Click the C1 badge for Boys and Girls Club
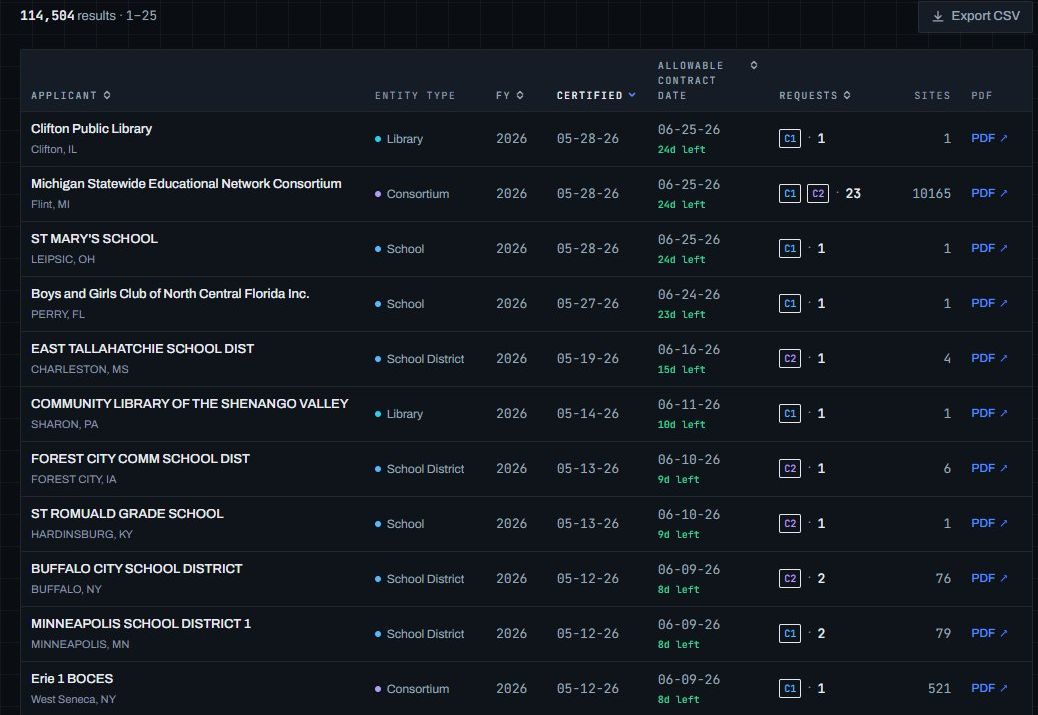Viewport: 1038px width, 715px height. tap(790, 303)
